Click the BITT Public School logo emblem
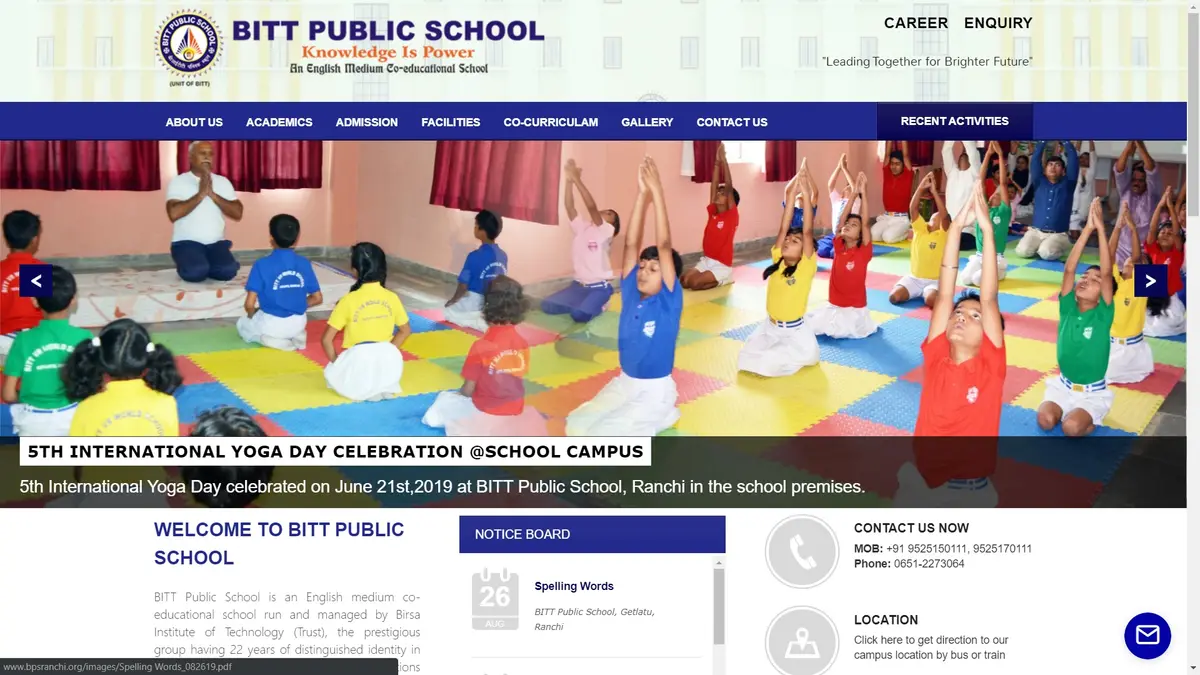 pyautogui.click(x=188, y=46)
